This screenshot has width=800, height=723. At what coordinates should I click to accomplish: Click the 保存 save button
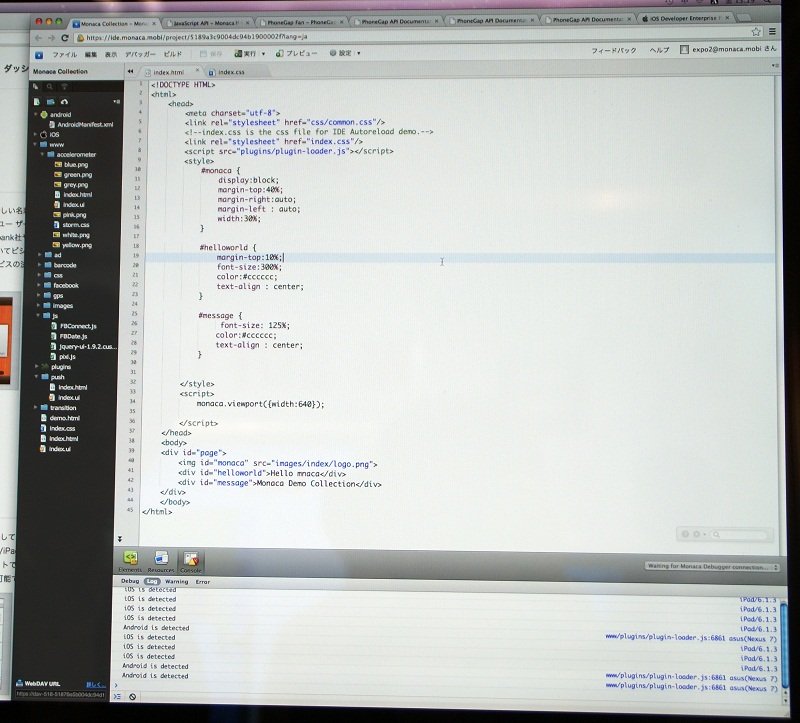tap(212, 54)
